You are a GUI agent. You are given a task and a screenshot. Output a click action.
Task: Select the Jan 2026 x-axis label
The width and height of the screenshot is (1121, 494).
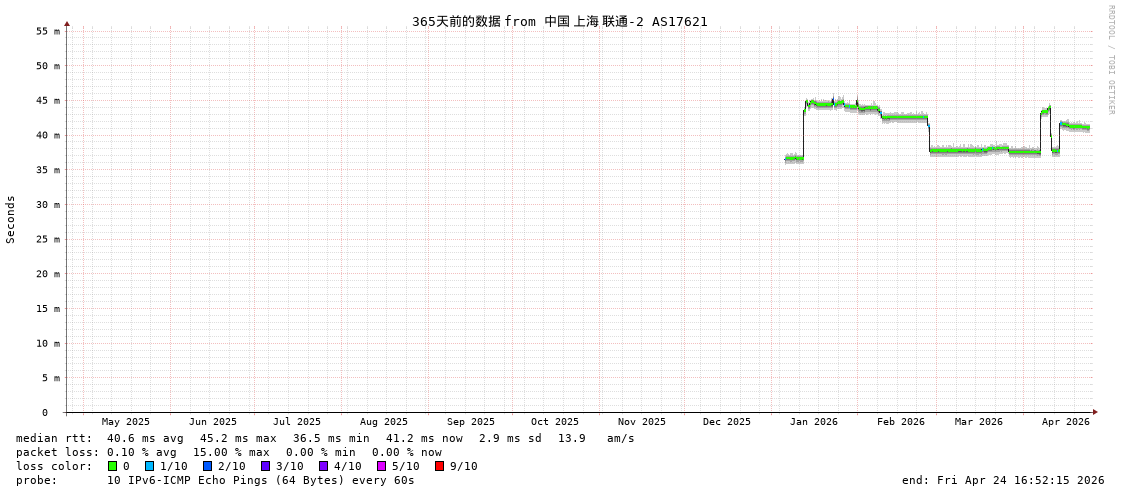pos(813,422)
